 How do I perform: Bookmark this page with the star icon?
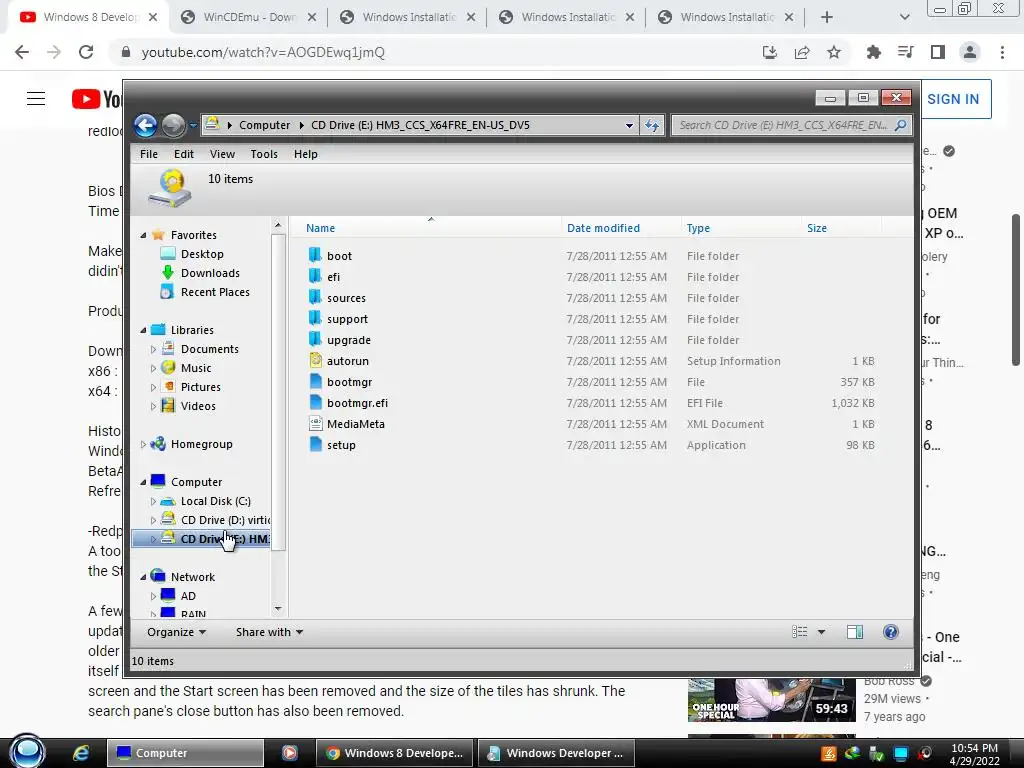click(834, 52)
